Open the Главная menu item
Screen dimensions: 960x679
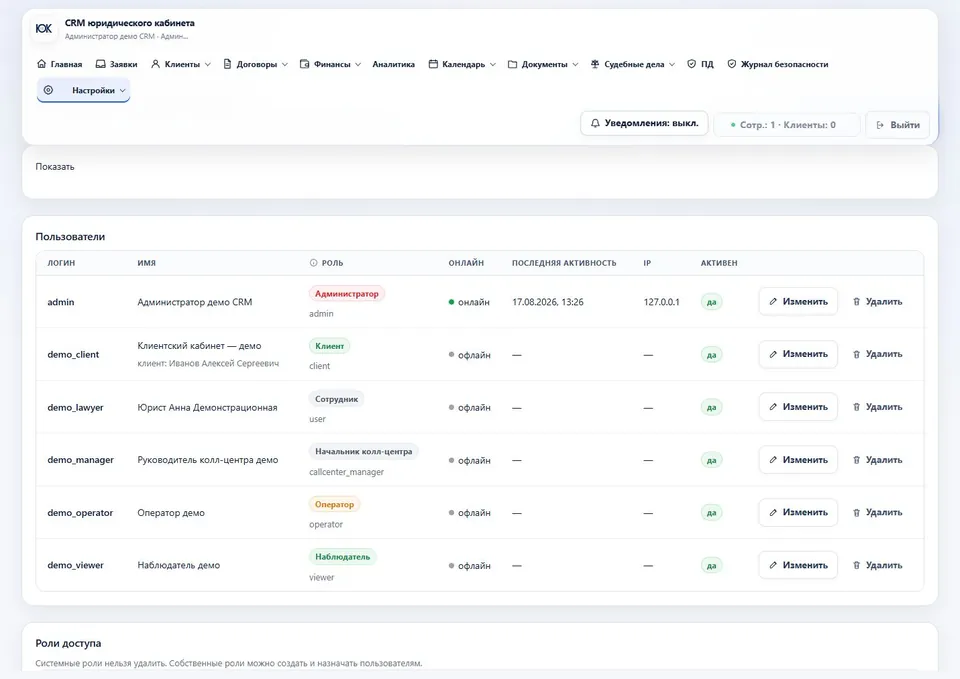tap(59, 64)
